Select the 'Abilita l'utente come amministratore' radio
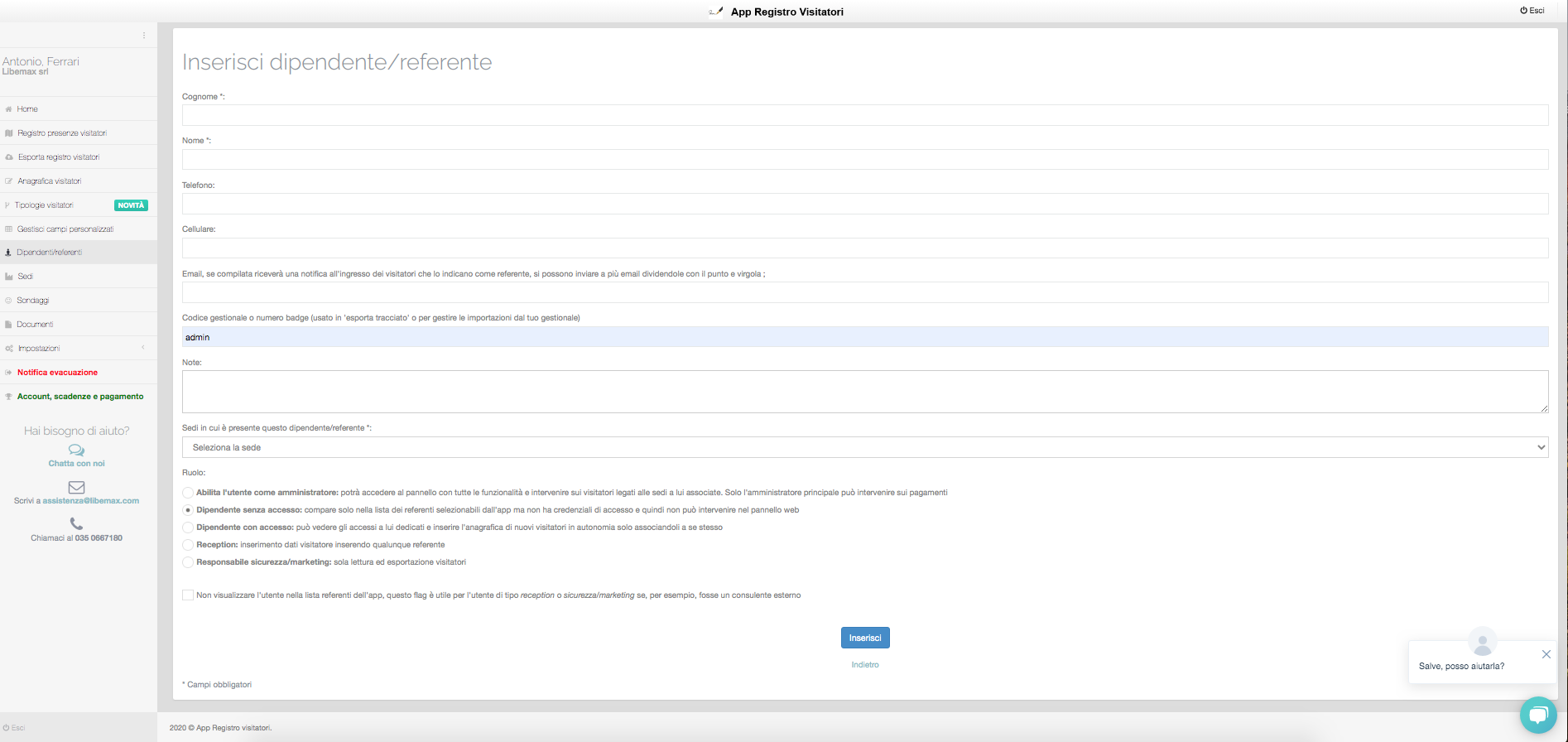 pyautogui.click(x=188, y=493)
